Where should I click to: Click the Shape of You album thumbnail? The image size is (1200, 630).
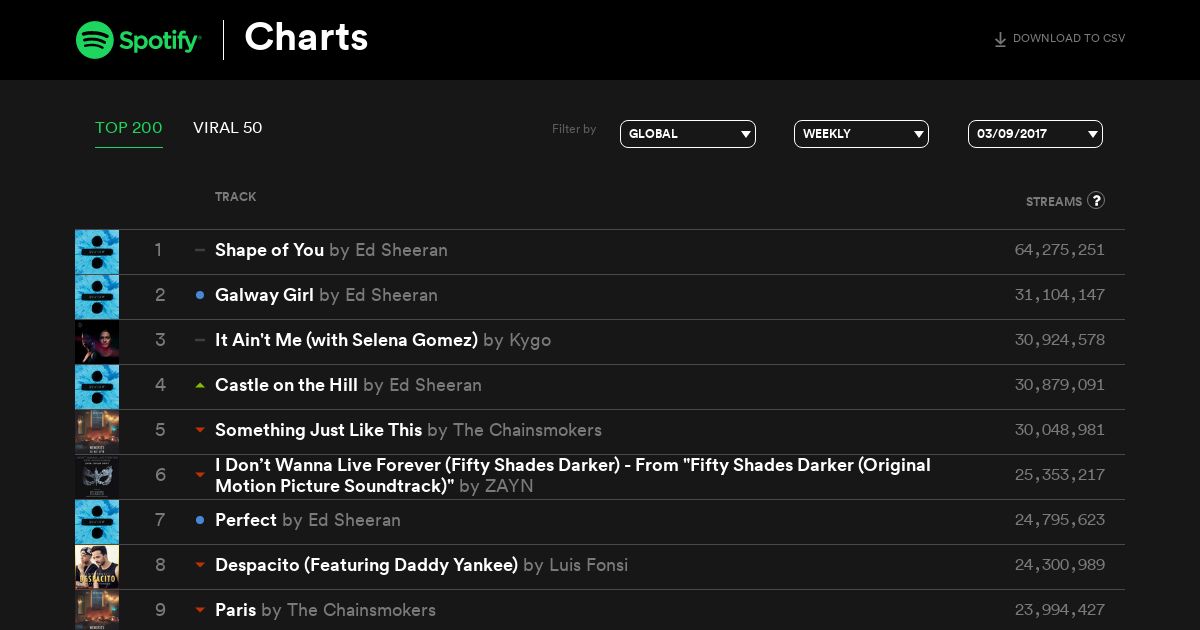97,252
